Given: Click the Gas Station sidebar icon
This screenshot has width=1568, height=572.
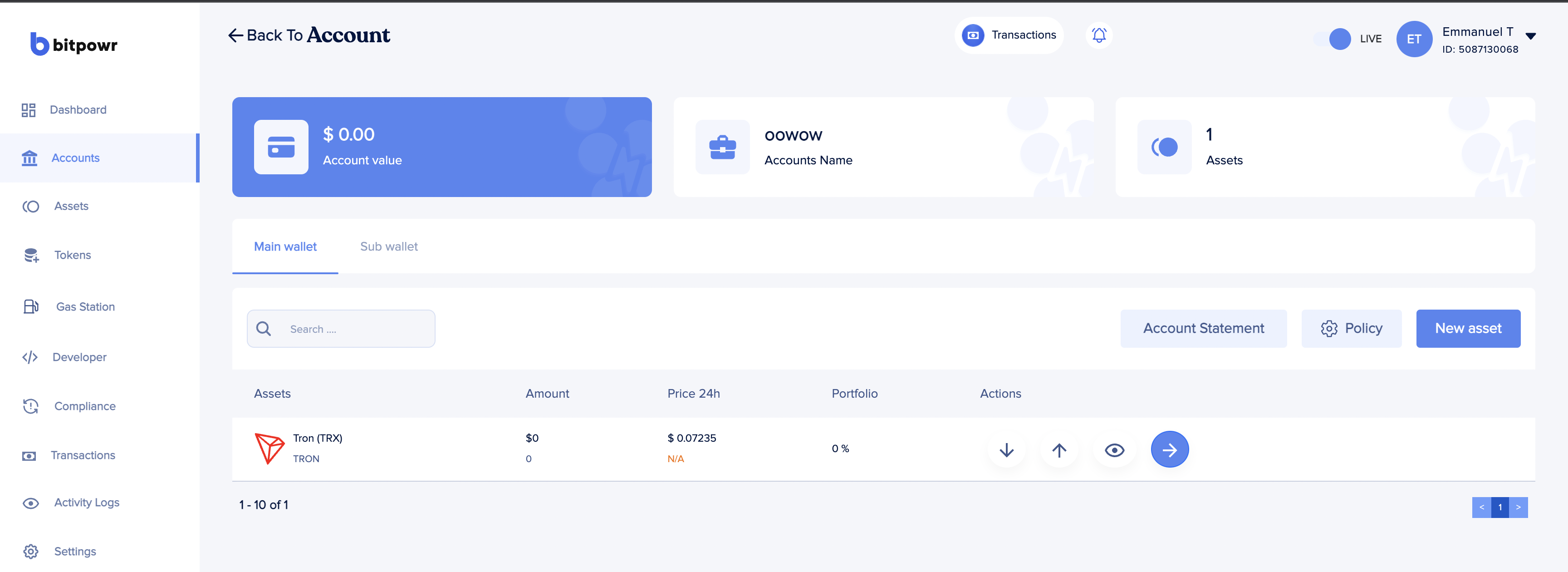Looking at the screenshot, I should point(30,306).
